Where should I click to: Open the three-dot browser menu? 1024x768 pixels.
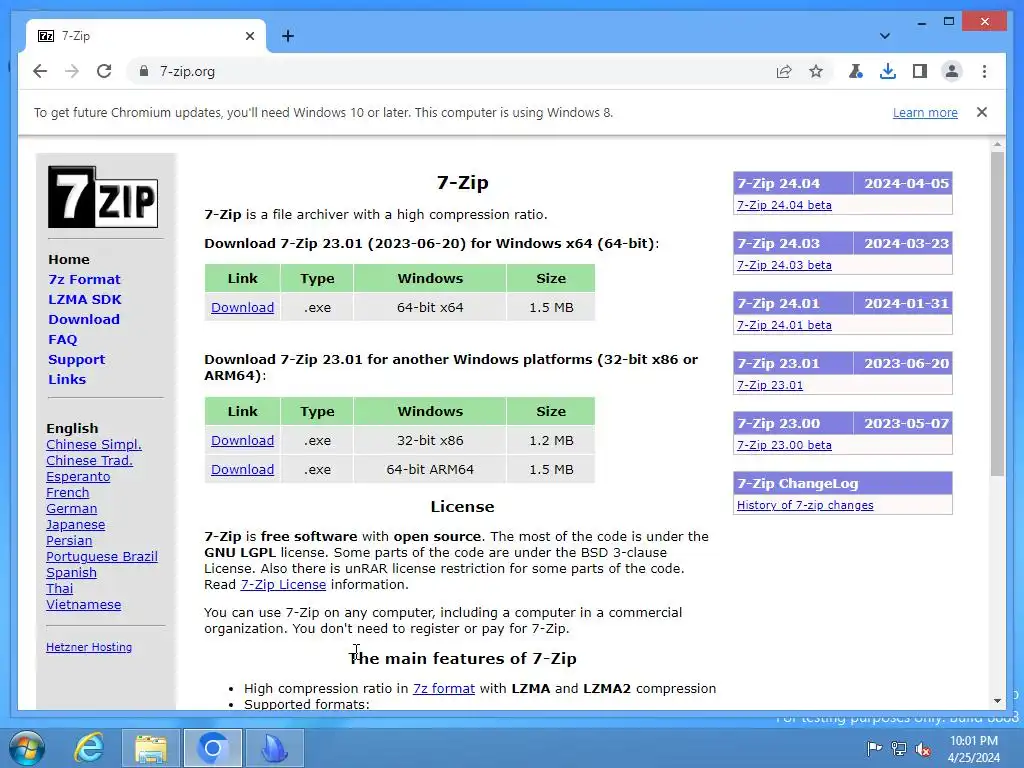point(984,71)
